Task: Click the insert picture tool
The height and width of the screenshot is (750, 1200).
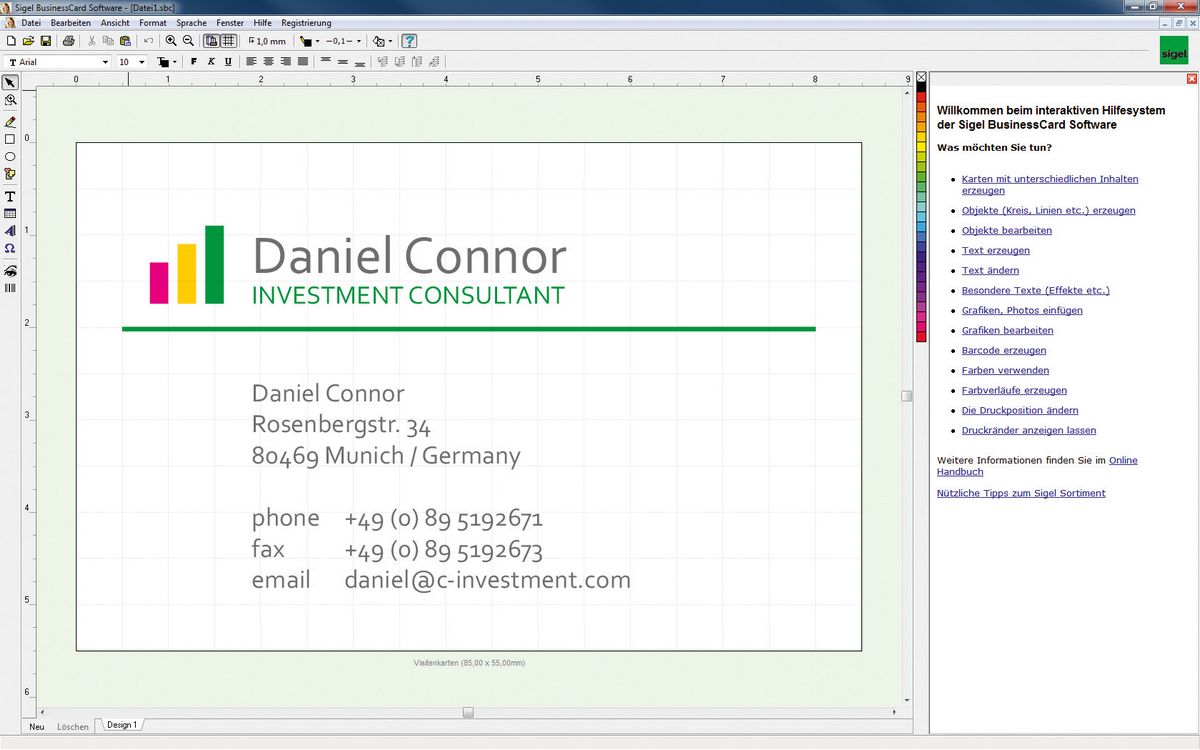Action: (10, 174)
